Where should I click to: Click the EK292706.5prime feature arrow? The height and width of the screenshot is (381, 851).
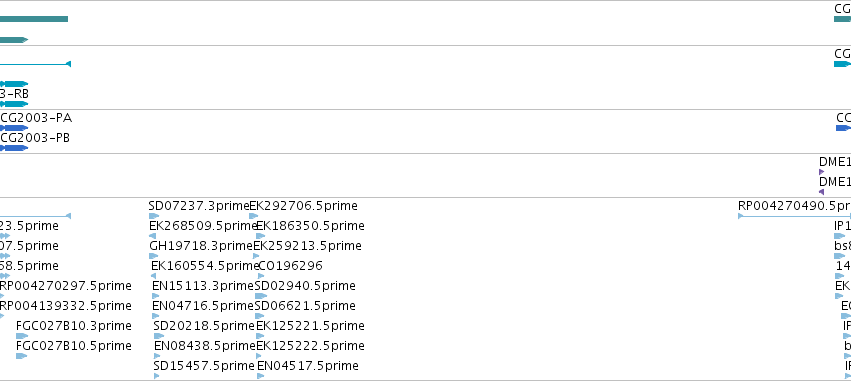pyautogui.click(x=253, y=216)
